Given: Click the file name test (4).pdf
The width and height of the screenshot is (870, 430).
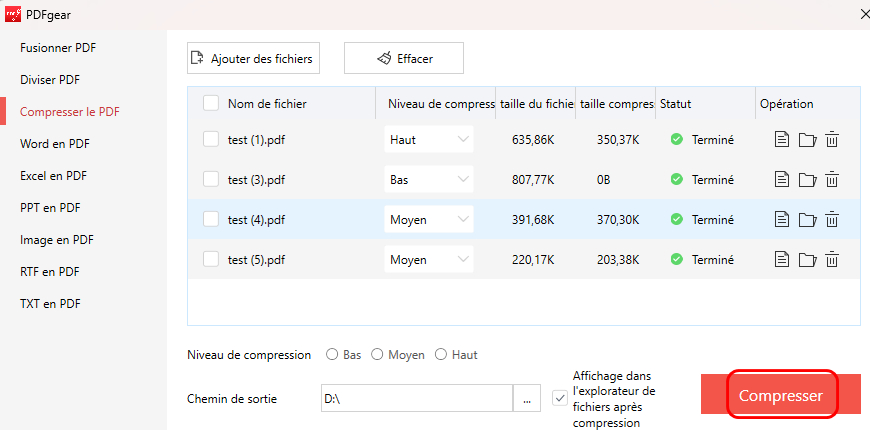Looking at the screenshot, I should pos(256,220).
